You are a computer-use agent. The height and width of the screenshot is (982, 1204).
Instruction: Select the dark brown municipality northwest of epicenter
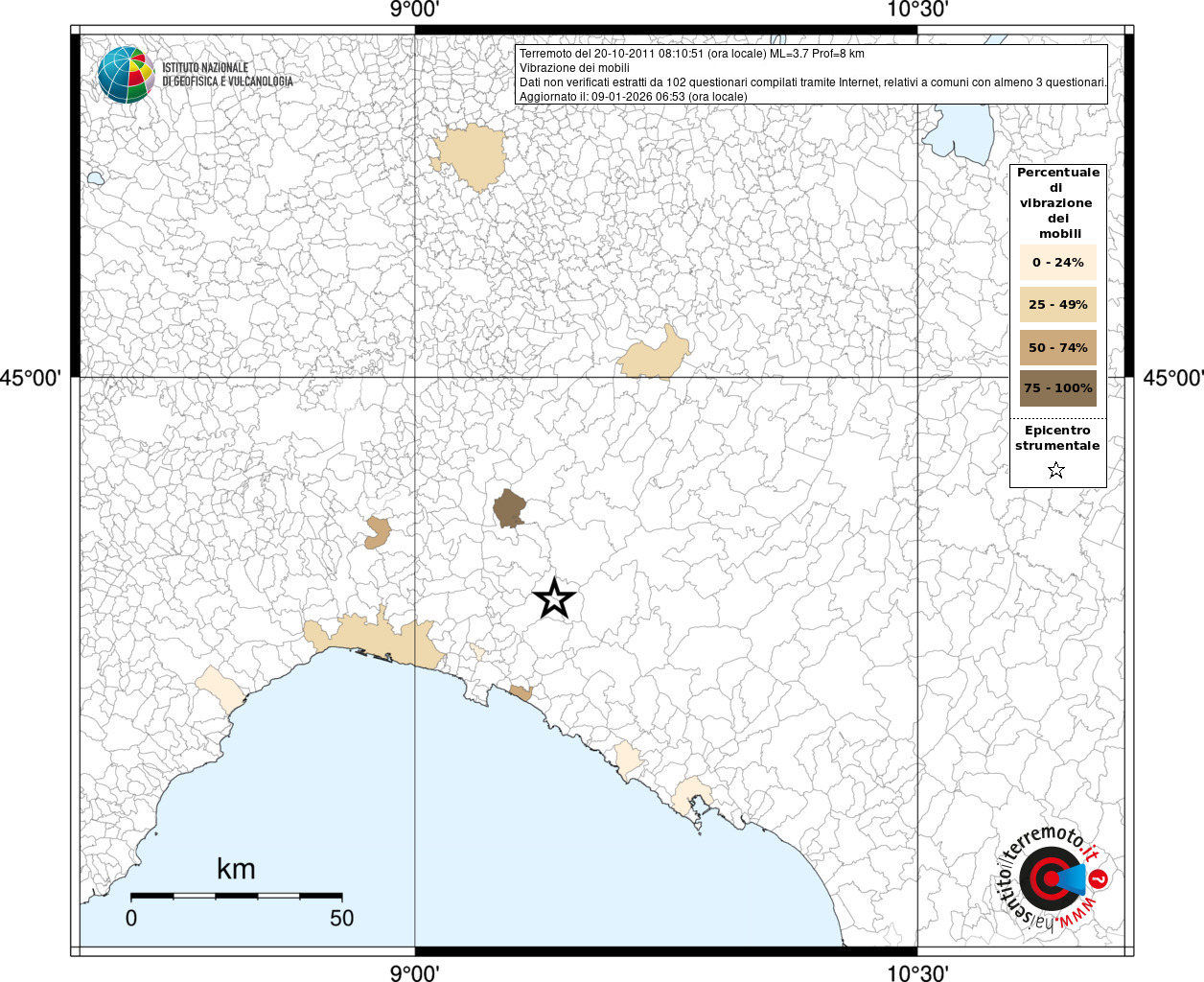(509, 508)
